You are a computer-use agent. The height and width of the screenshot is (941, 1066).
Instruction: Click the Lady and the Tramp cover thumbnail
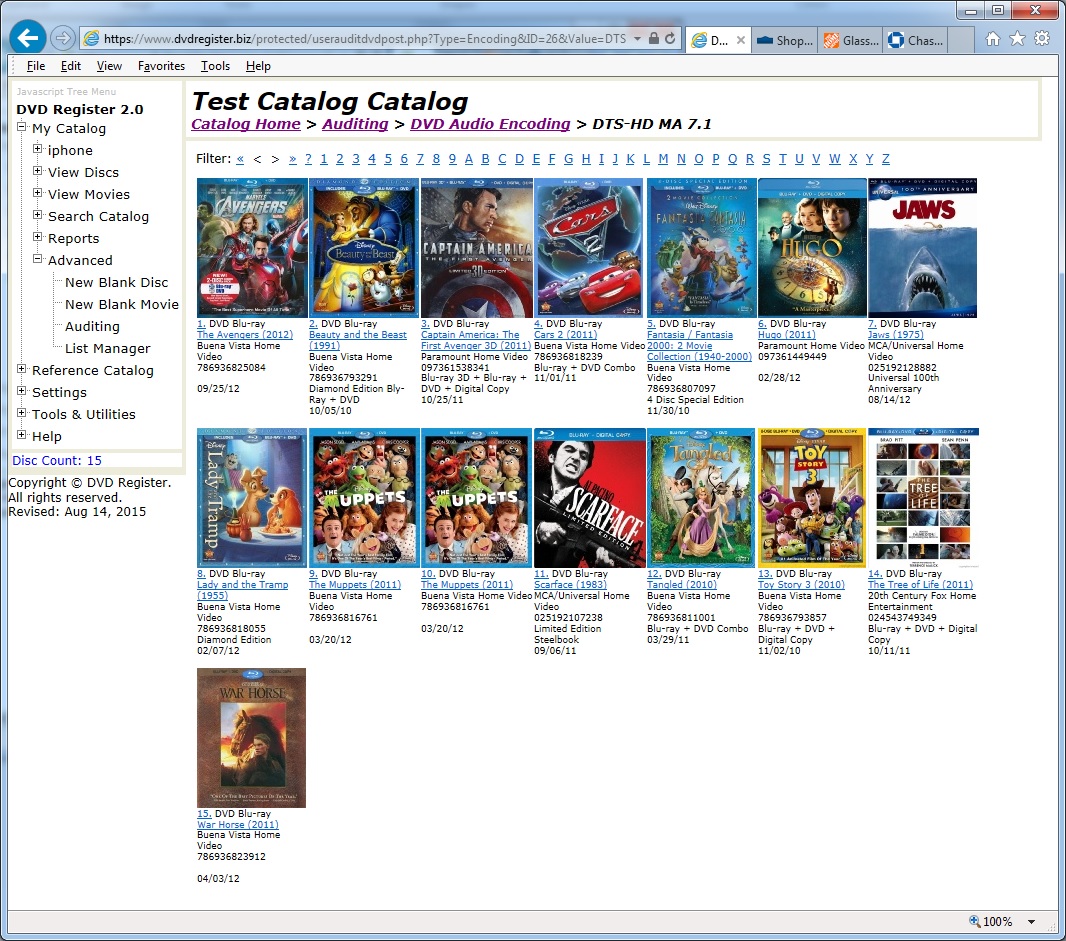click(x=252, y=498)
